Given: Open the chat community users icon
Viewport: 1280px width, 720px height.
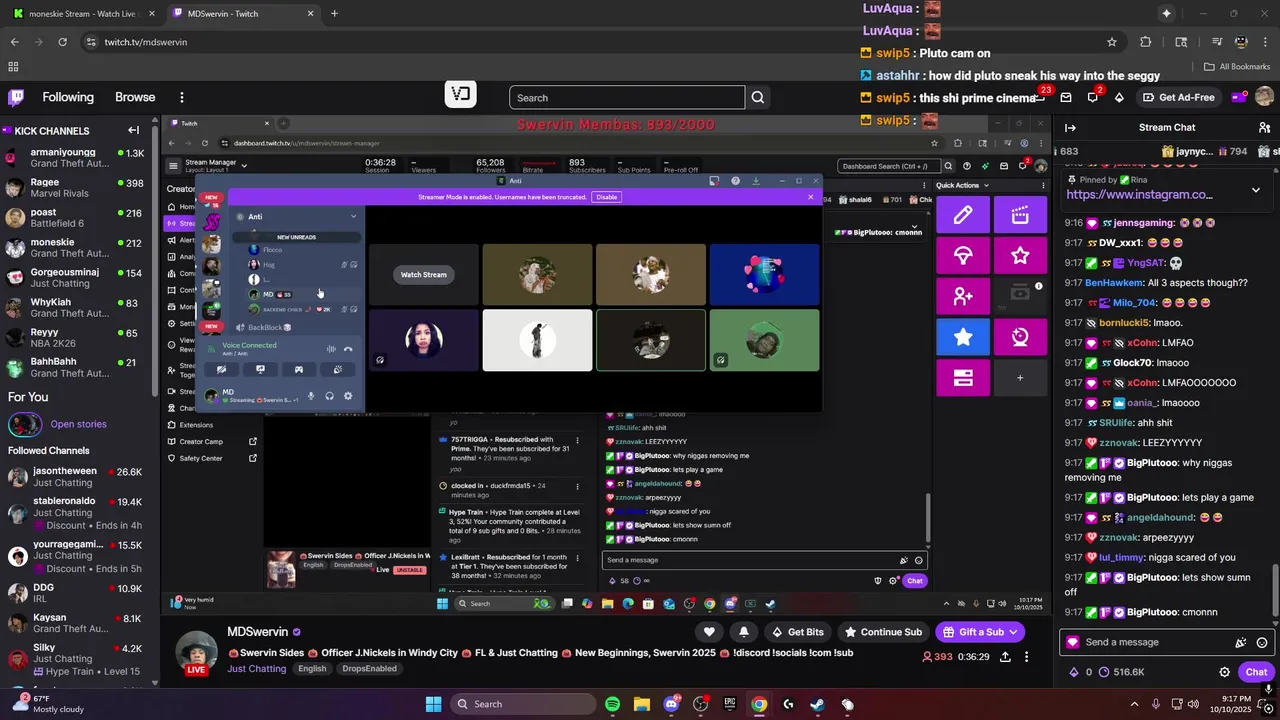Looking at the screenshot, I should [x=1262, y=128].
